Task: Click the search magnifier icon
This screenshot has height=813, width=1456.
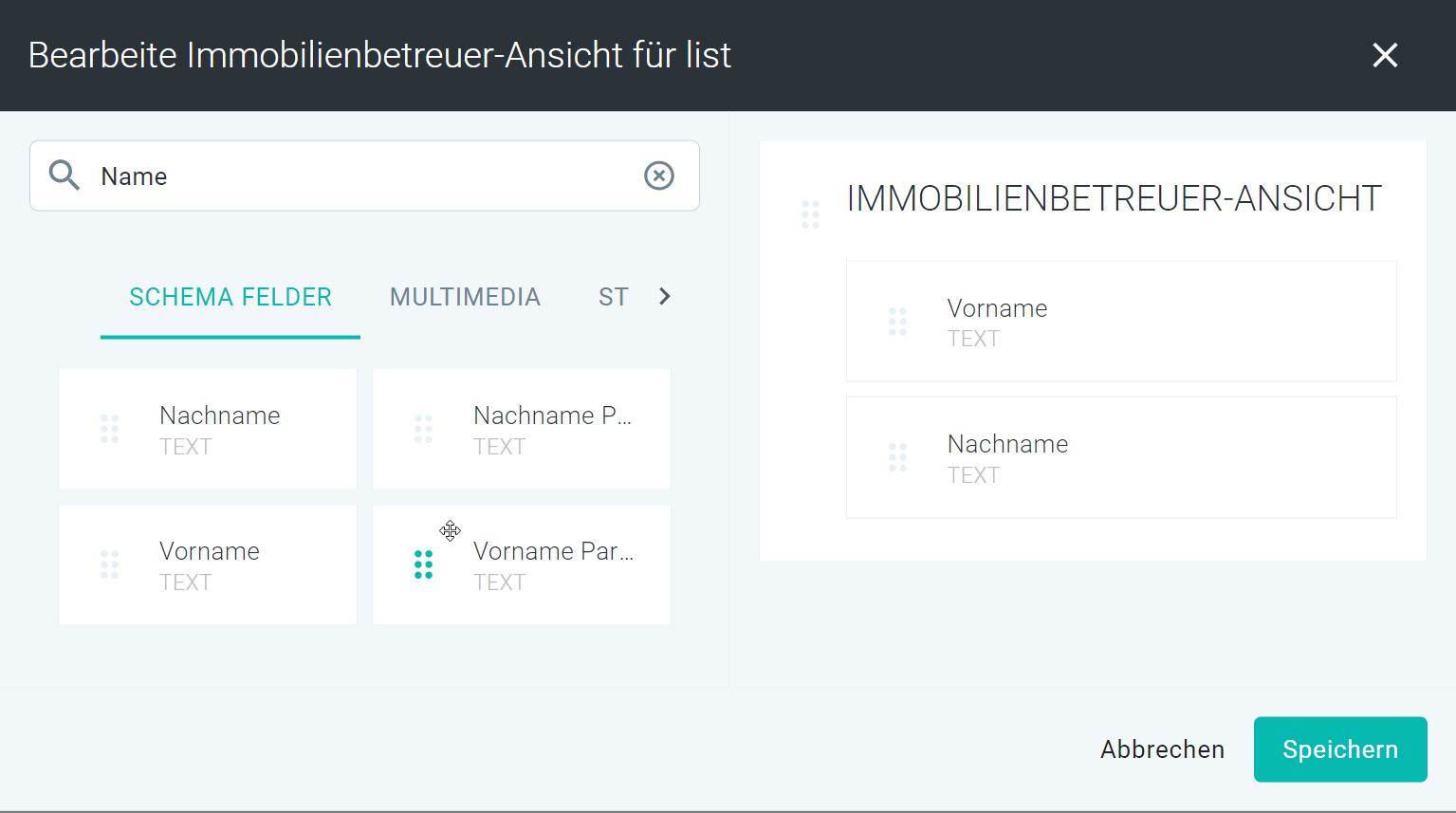Action: point(65,176)
